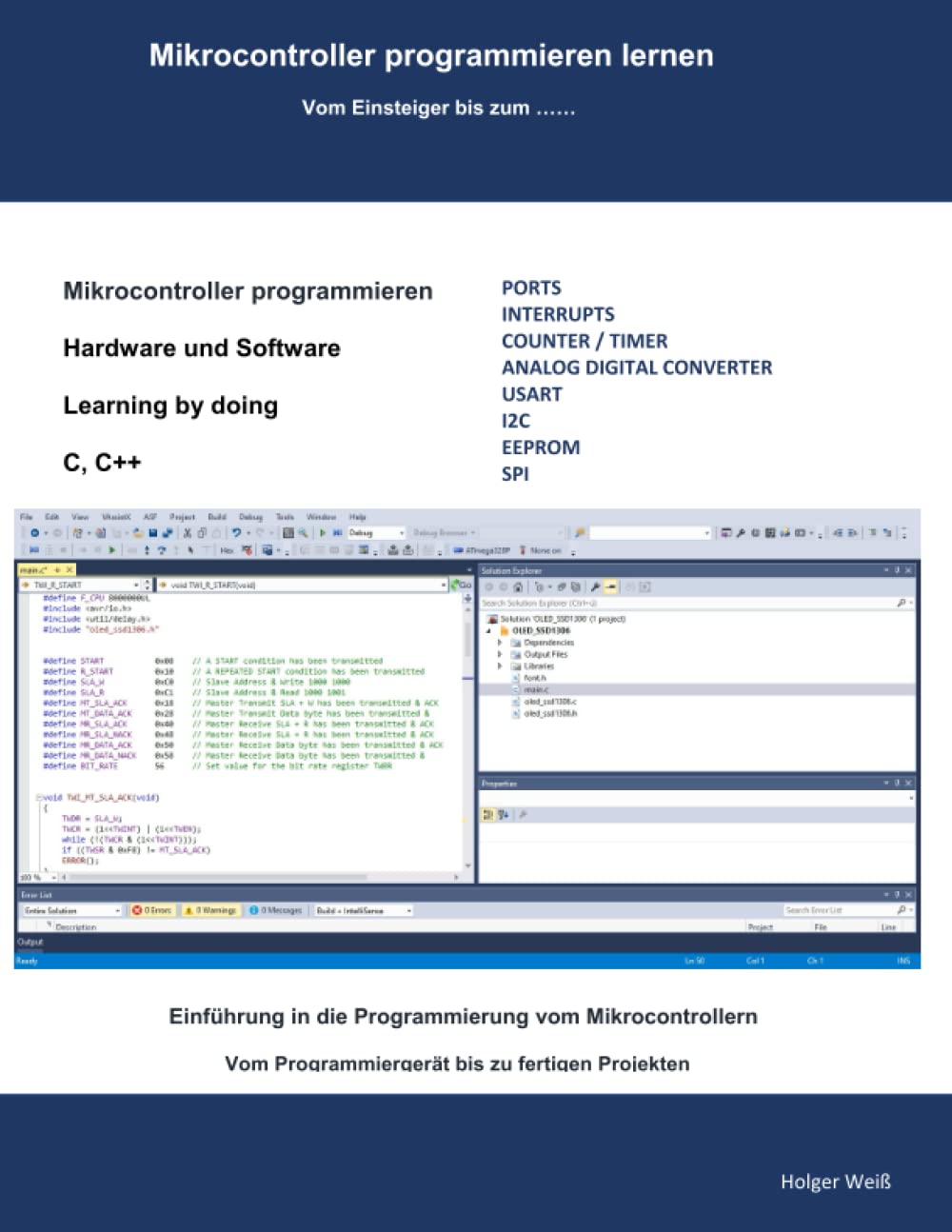The height and width of the screenshot is (1232, 952).
Task: Click the Undo arrow icon
Action: pyautogui.click(x=236, y=533)
